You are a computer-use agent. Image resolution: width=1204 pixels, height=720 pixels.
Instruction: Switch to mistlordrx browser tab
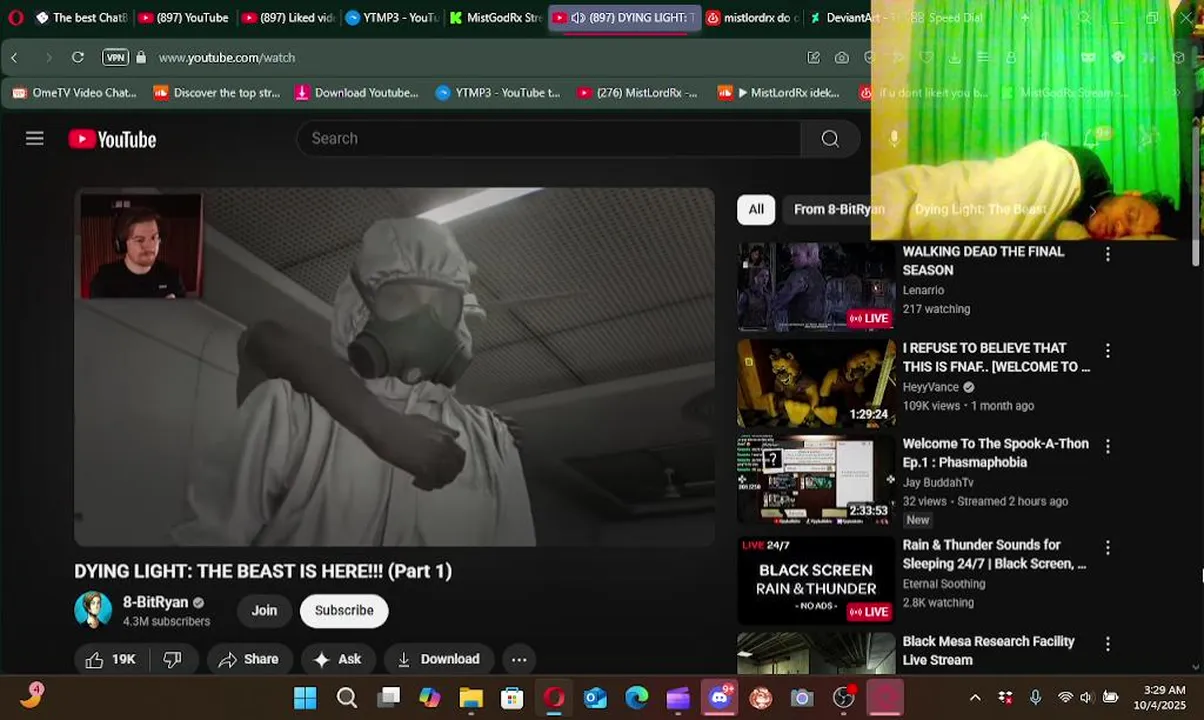(x=752, y=17)
